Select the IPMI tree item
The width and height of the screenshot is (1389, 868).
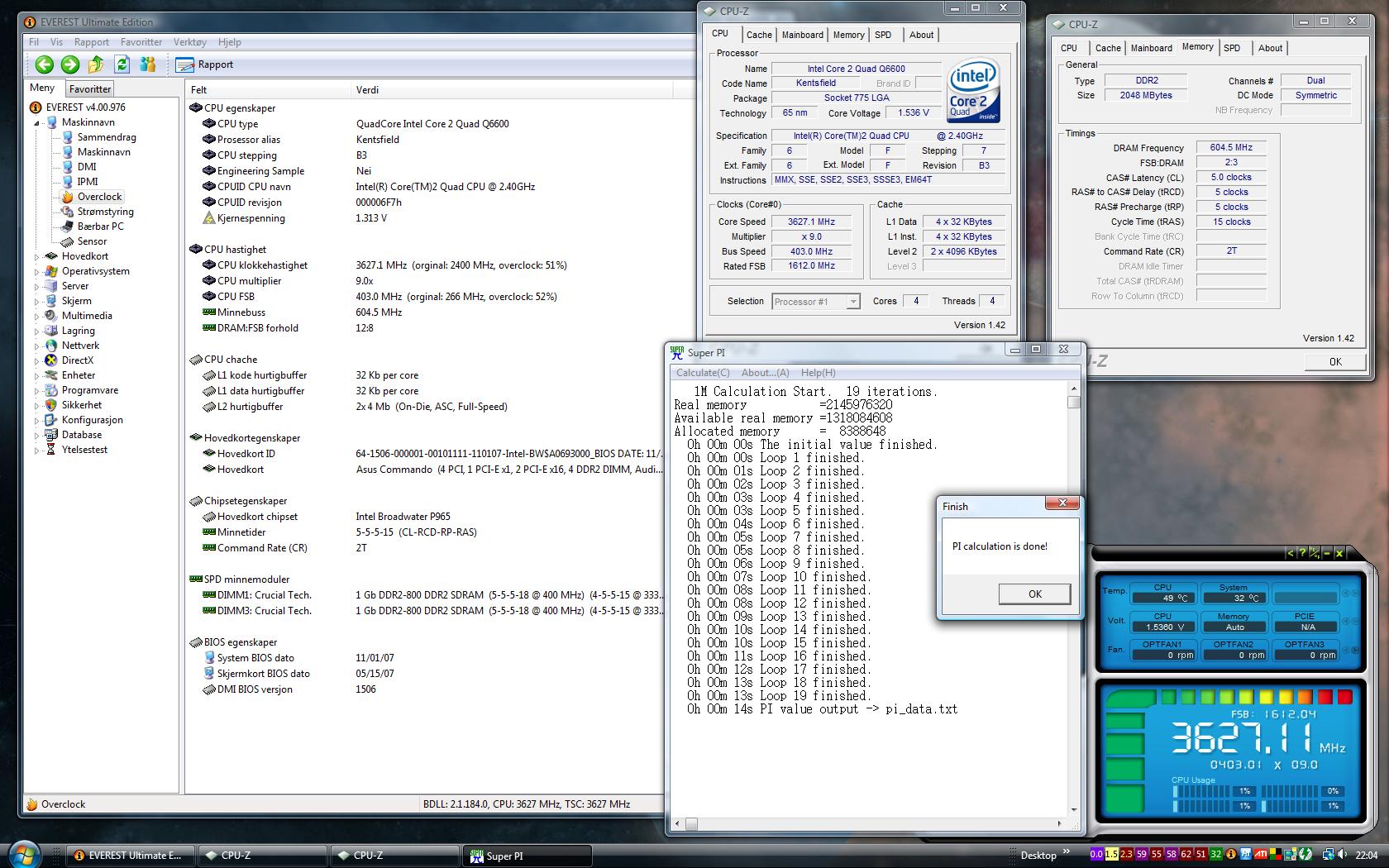[x=80, y=182]
